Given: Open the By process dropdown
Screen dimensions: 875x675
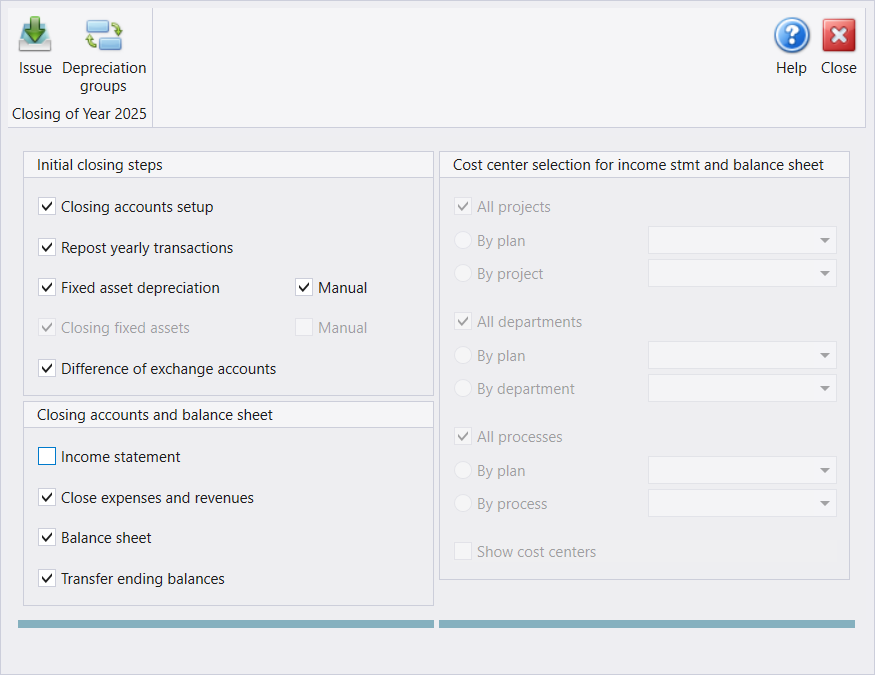Looking at the screenshot, I should tap(742, 503).
